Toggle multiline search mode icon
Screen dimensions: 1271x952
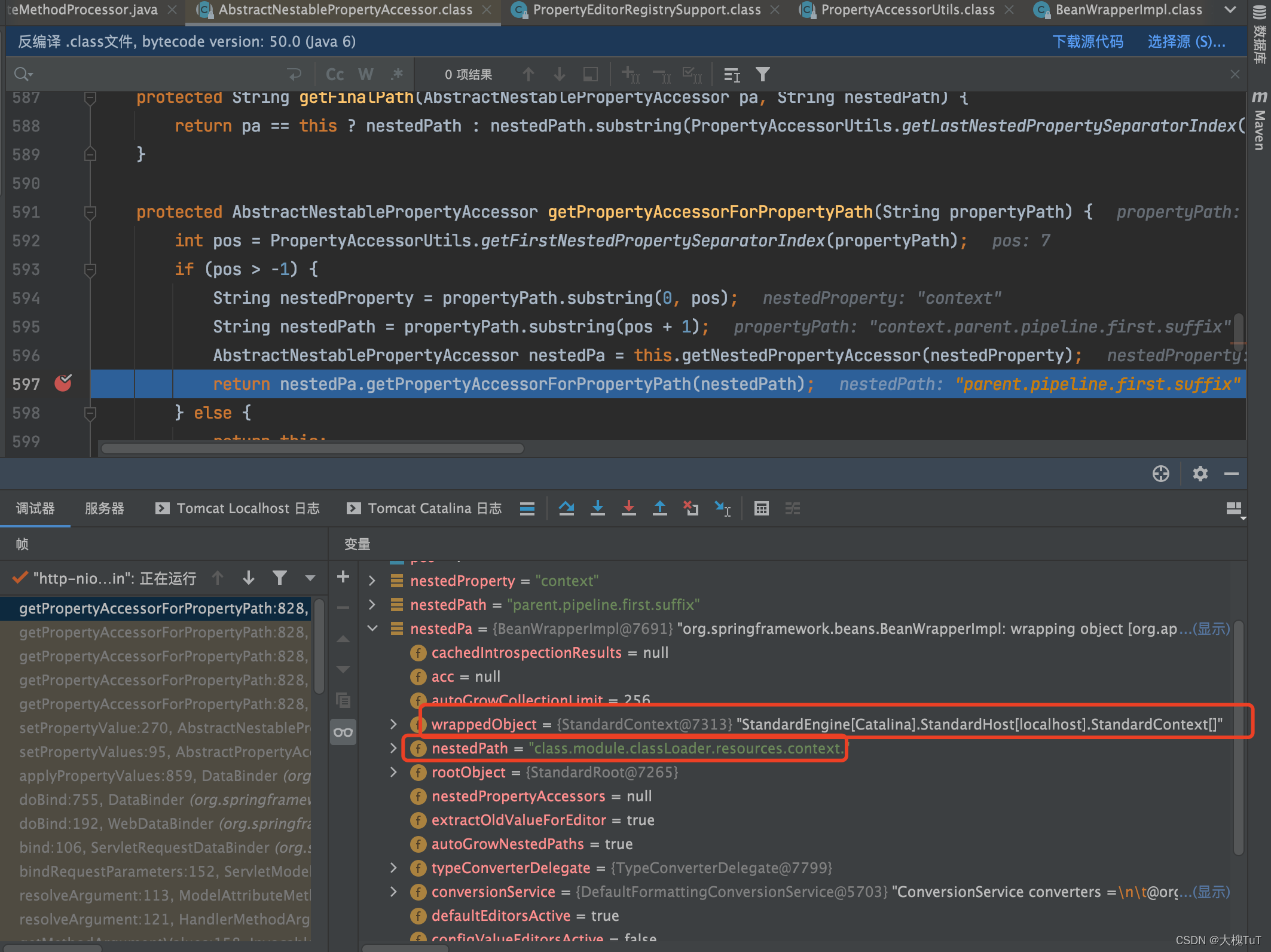pyautogui.click(x=732, y=74)
